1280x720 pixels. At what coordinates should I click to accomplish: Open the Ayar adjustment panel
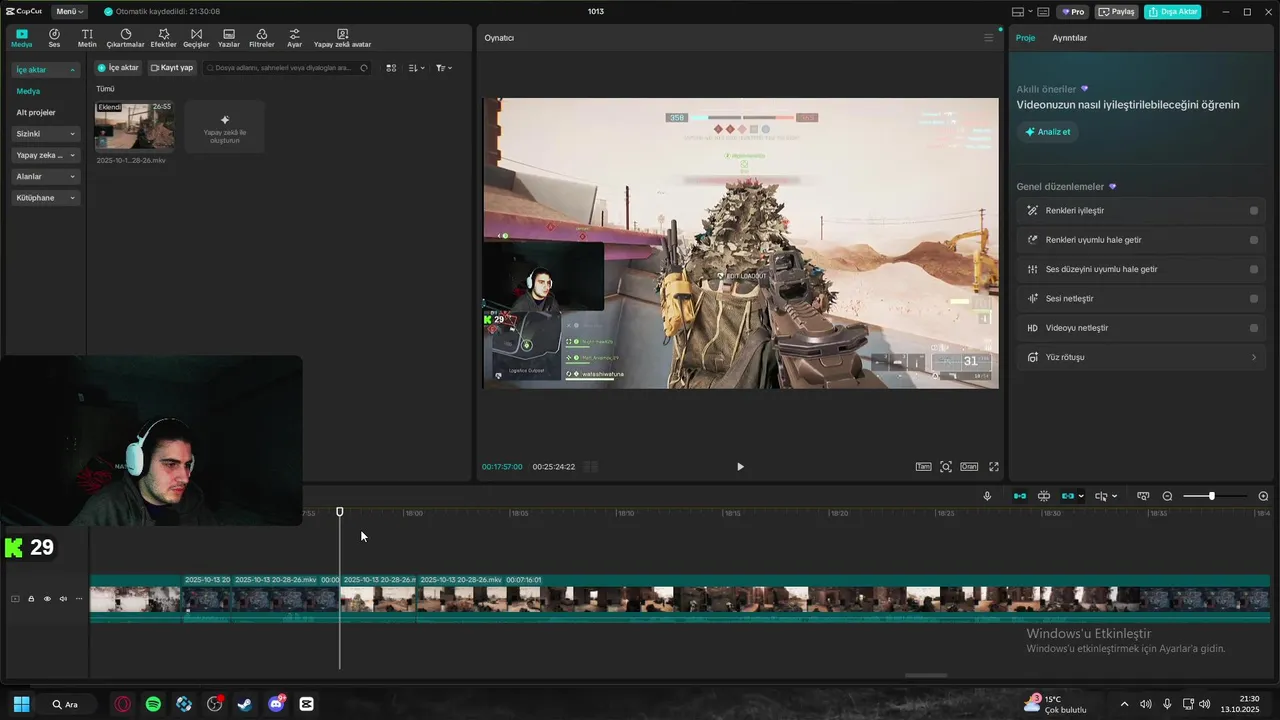[294, 38]
